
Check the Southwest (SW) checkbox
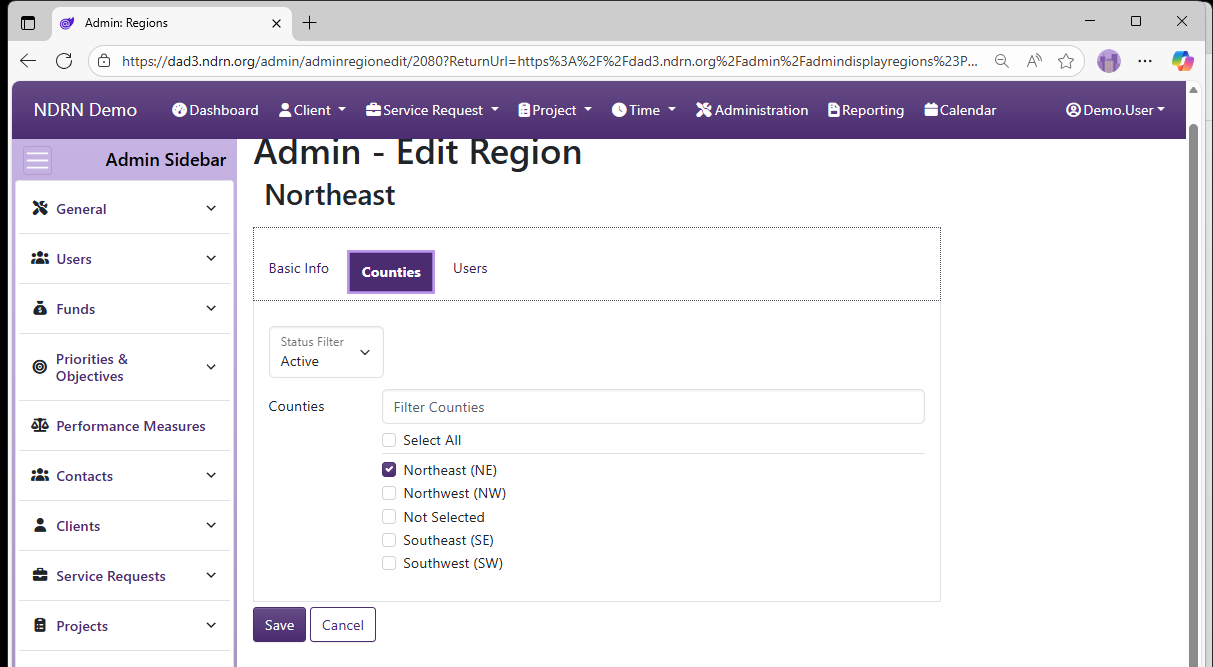(x=389, y=563)
